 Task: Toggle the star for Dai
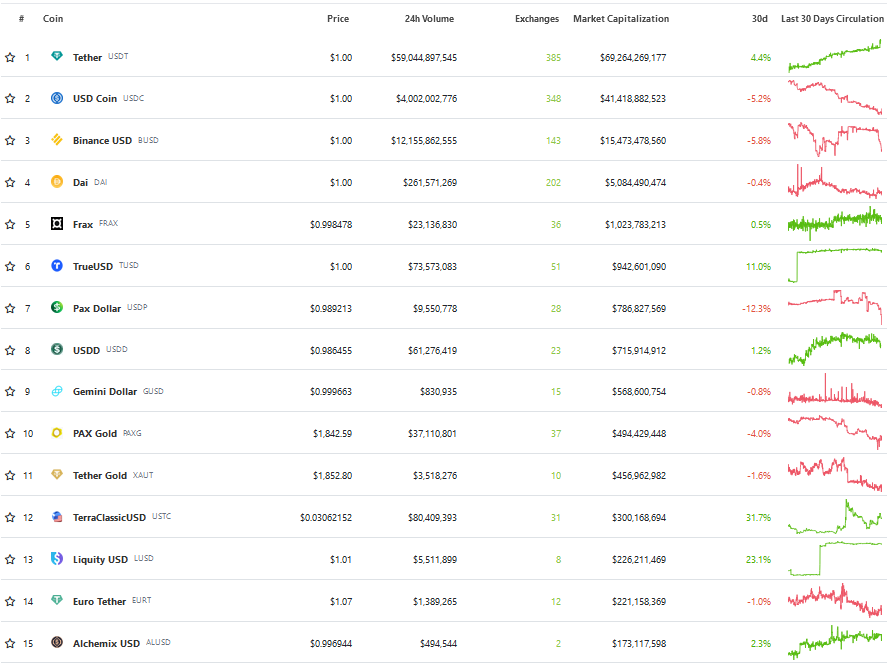click(10, 182)
